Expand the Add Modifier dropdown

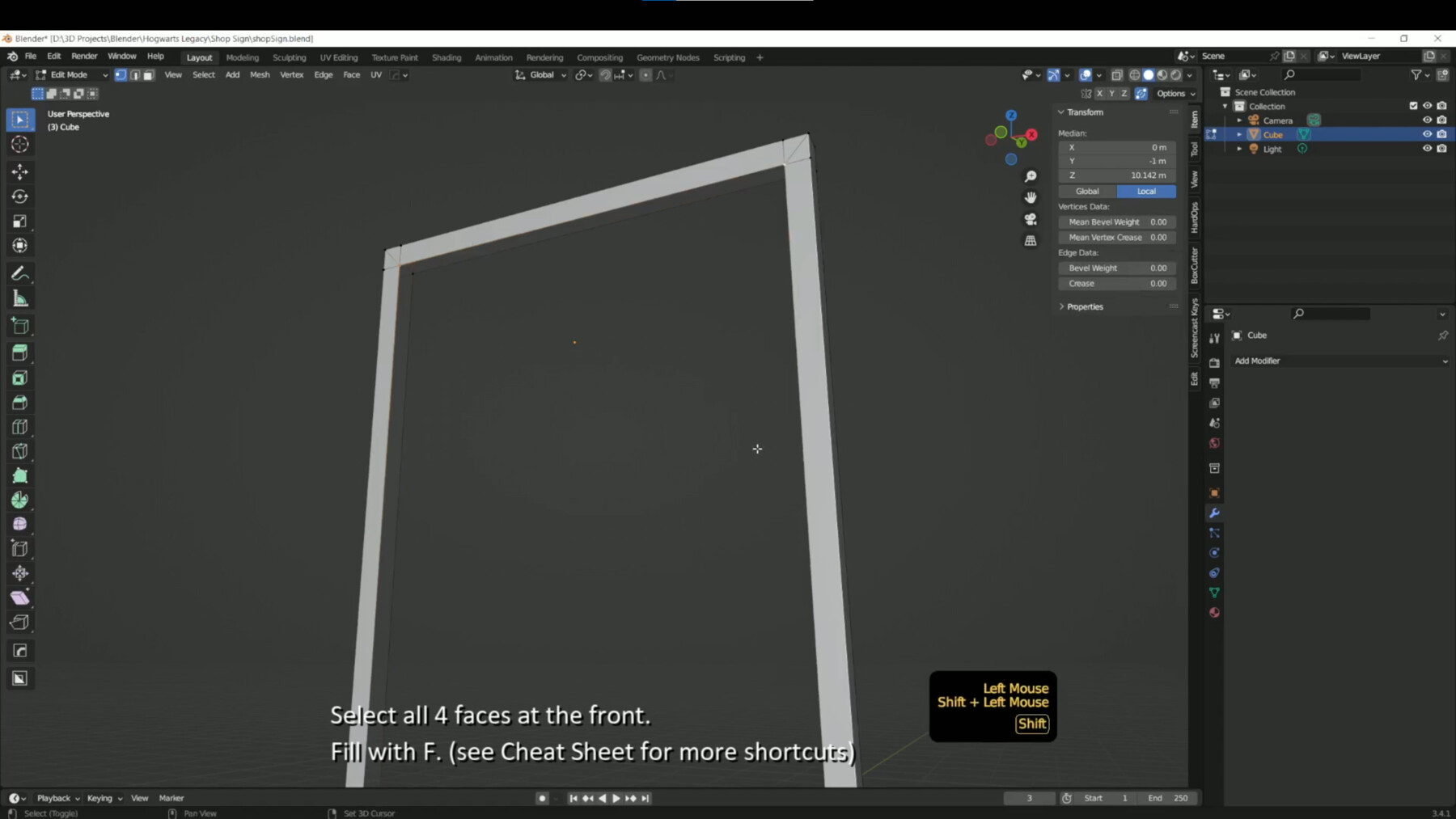pyautogui.click(x=1339, y=361)
